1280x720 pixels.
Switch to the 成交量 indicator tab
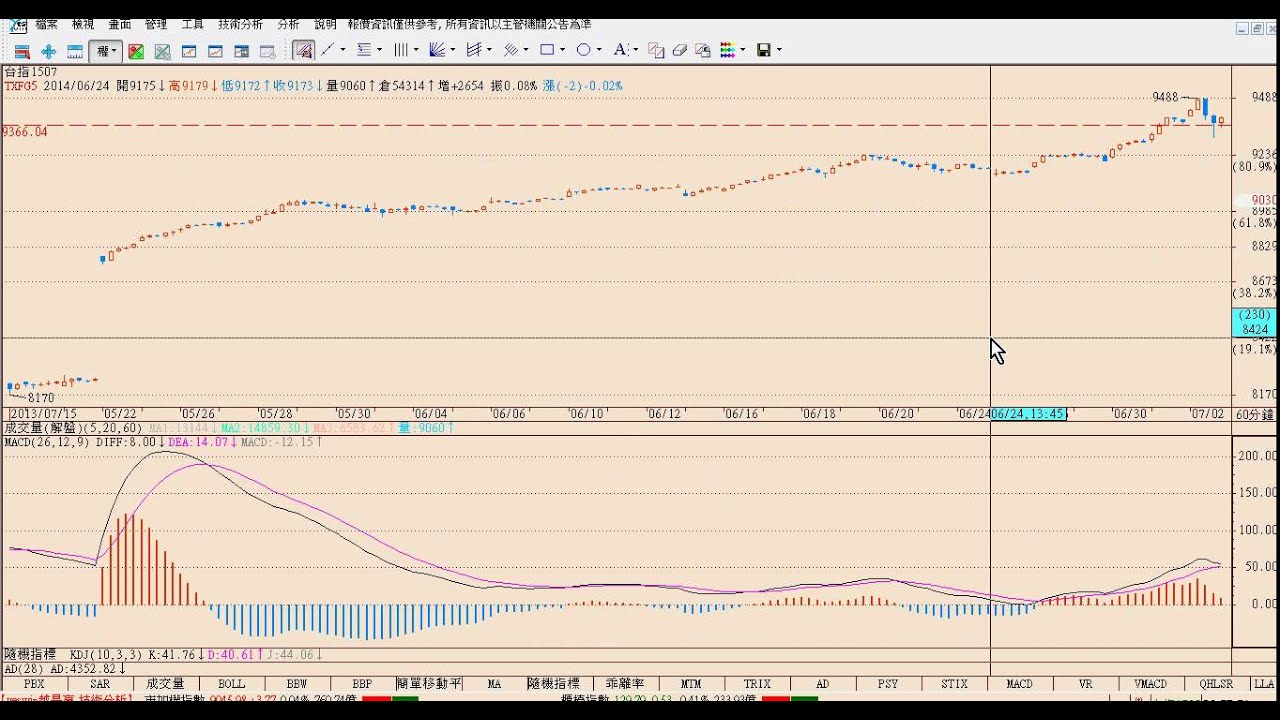pos(166,684)
